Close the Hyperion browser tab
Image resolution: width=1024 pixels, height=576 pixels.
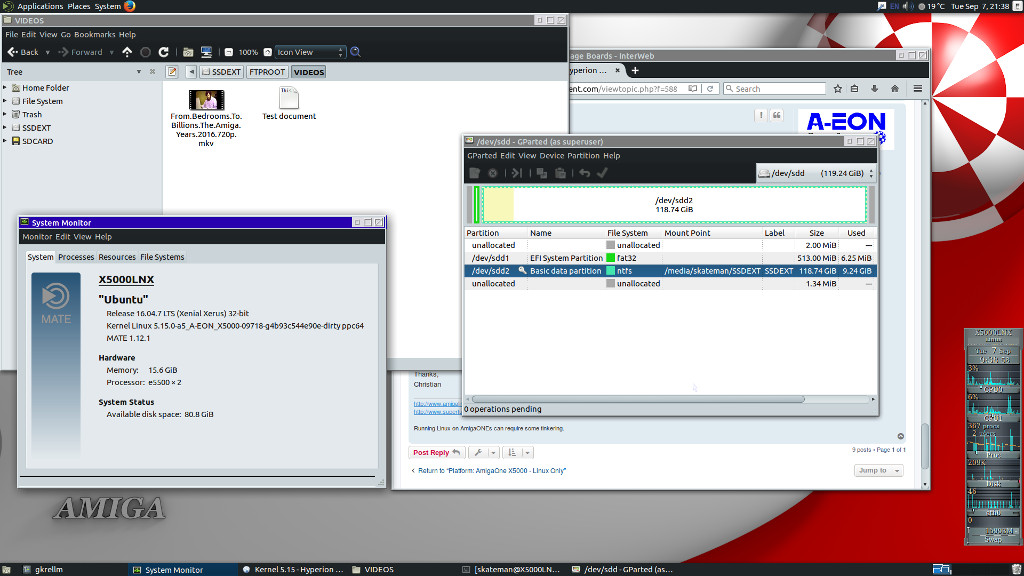(618, 71)
